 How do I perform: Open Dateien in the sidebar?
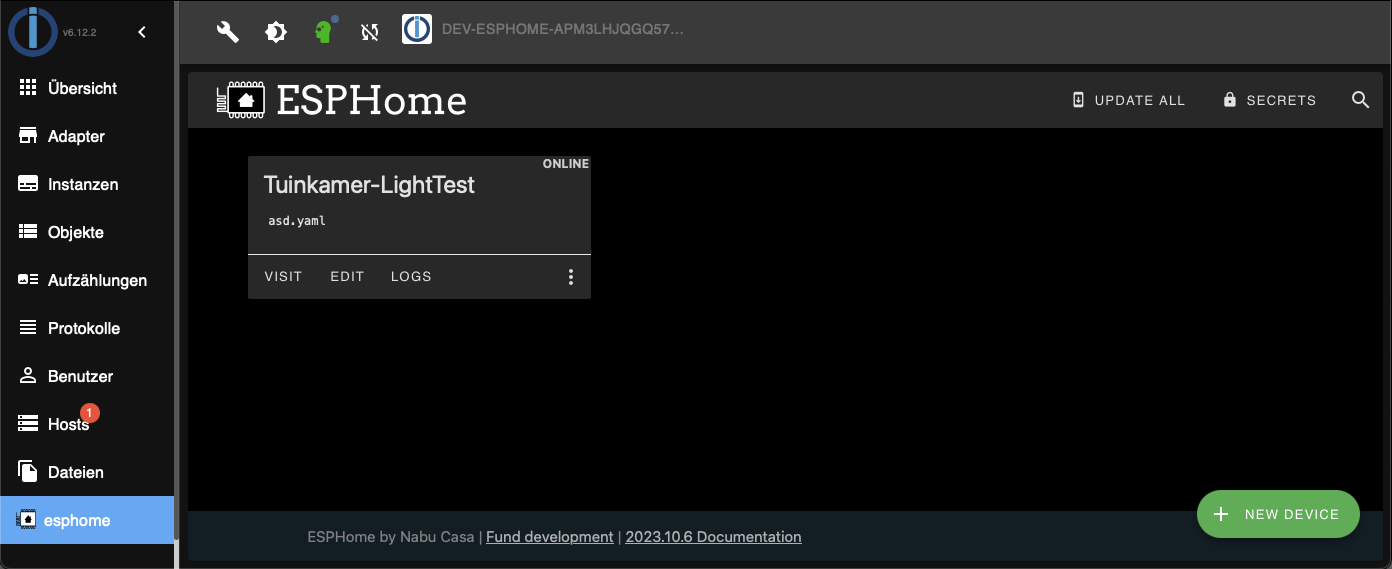point(87,472)
